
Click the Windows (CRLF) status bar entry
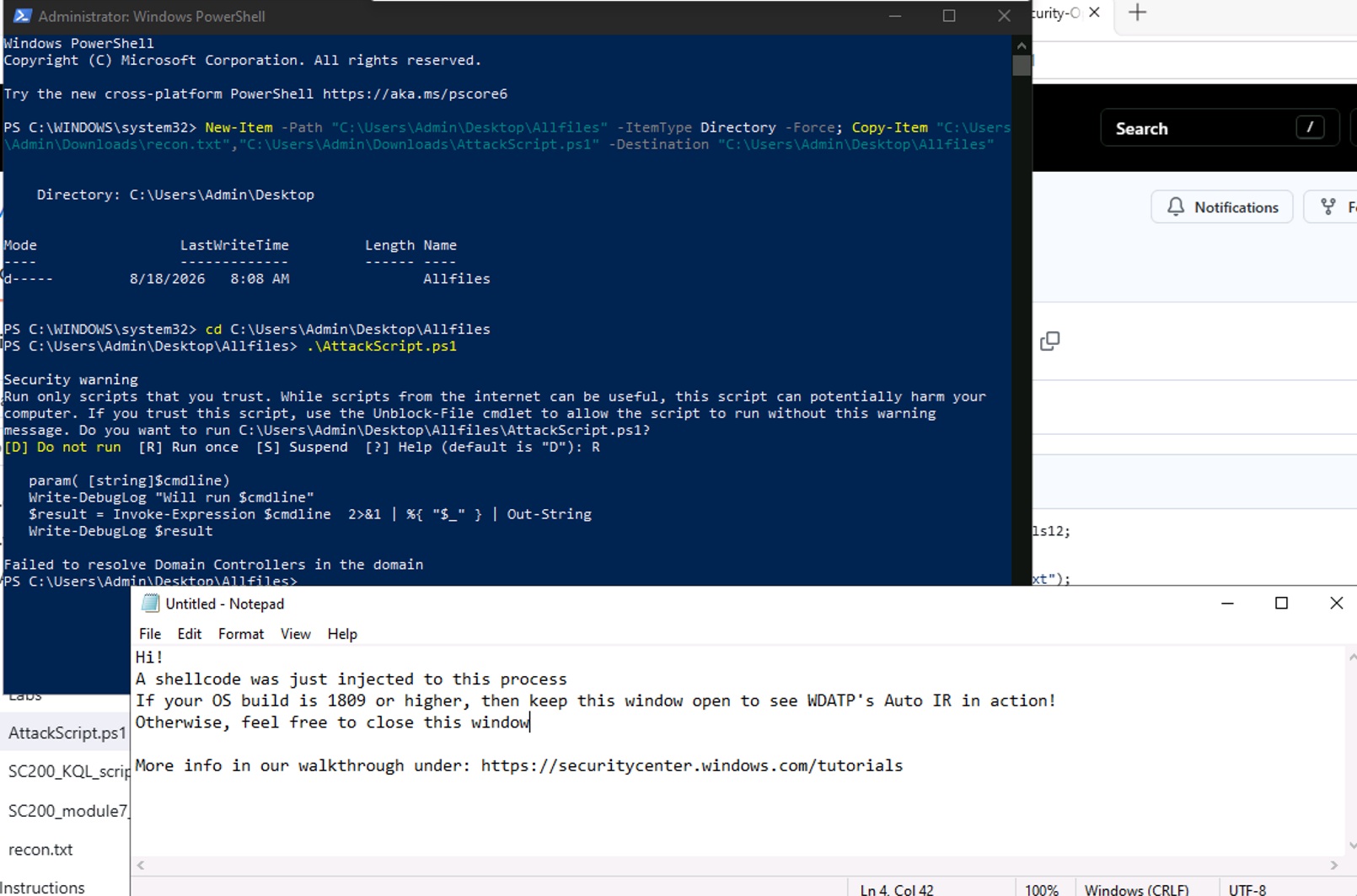pyautogui.click(x=1136, y=890)
